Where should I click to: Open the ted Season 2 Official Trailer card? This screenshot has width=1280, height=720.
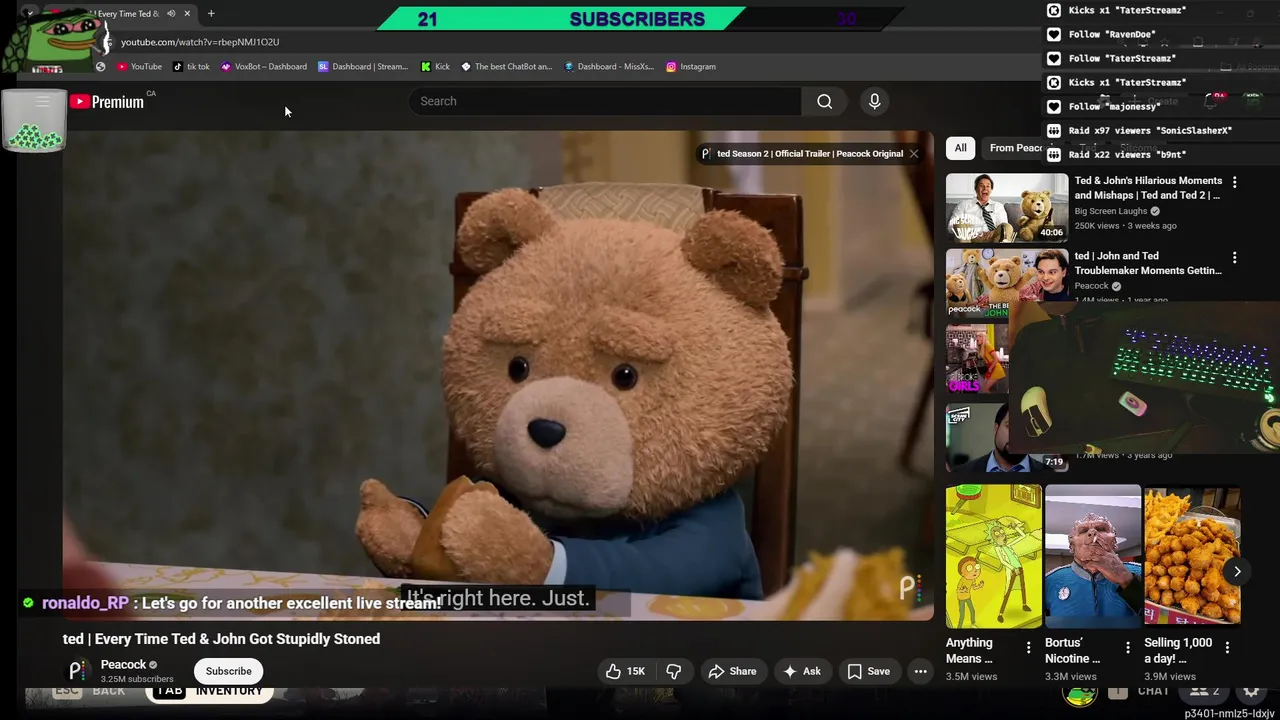802,153
